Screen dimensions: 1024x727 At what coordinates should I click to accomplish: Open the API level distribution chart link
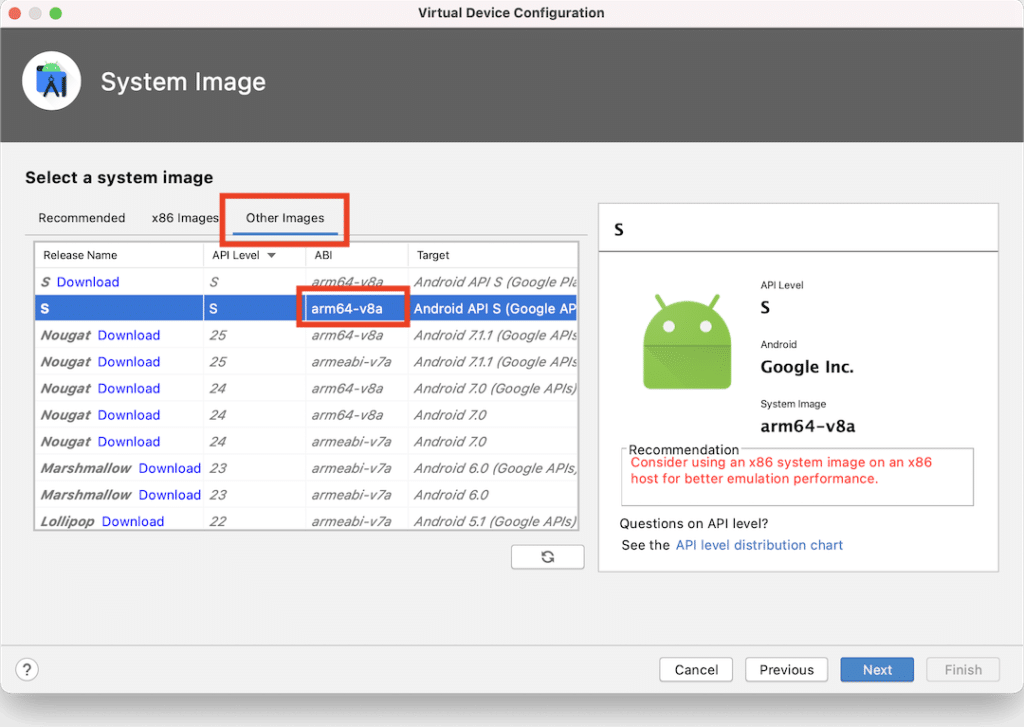(x=759, y=545)
